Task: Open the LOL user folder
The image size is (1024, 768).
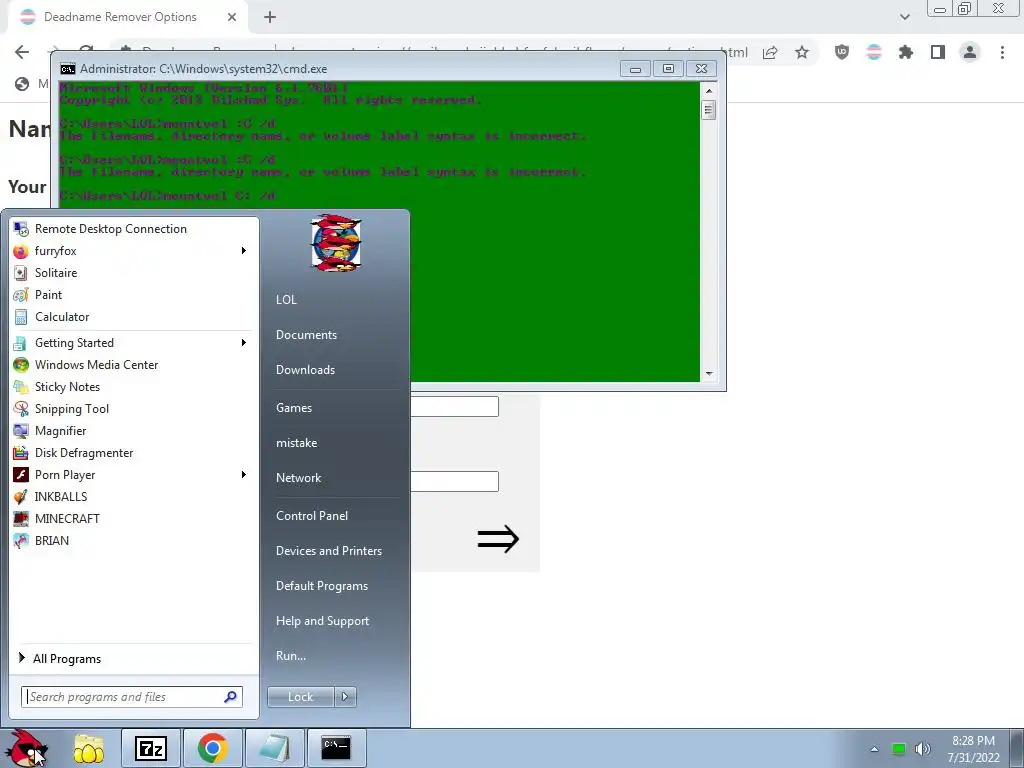Action: click(x=286, y=300)
